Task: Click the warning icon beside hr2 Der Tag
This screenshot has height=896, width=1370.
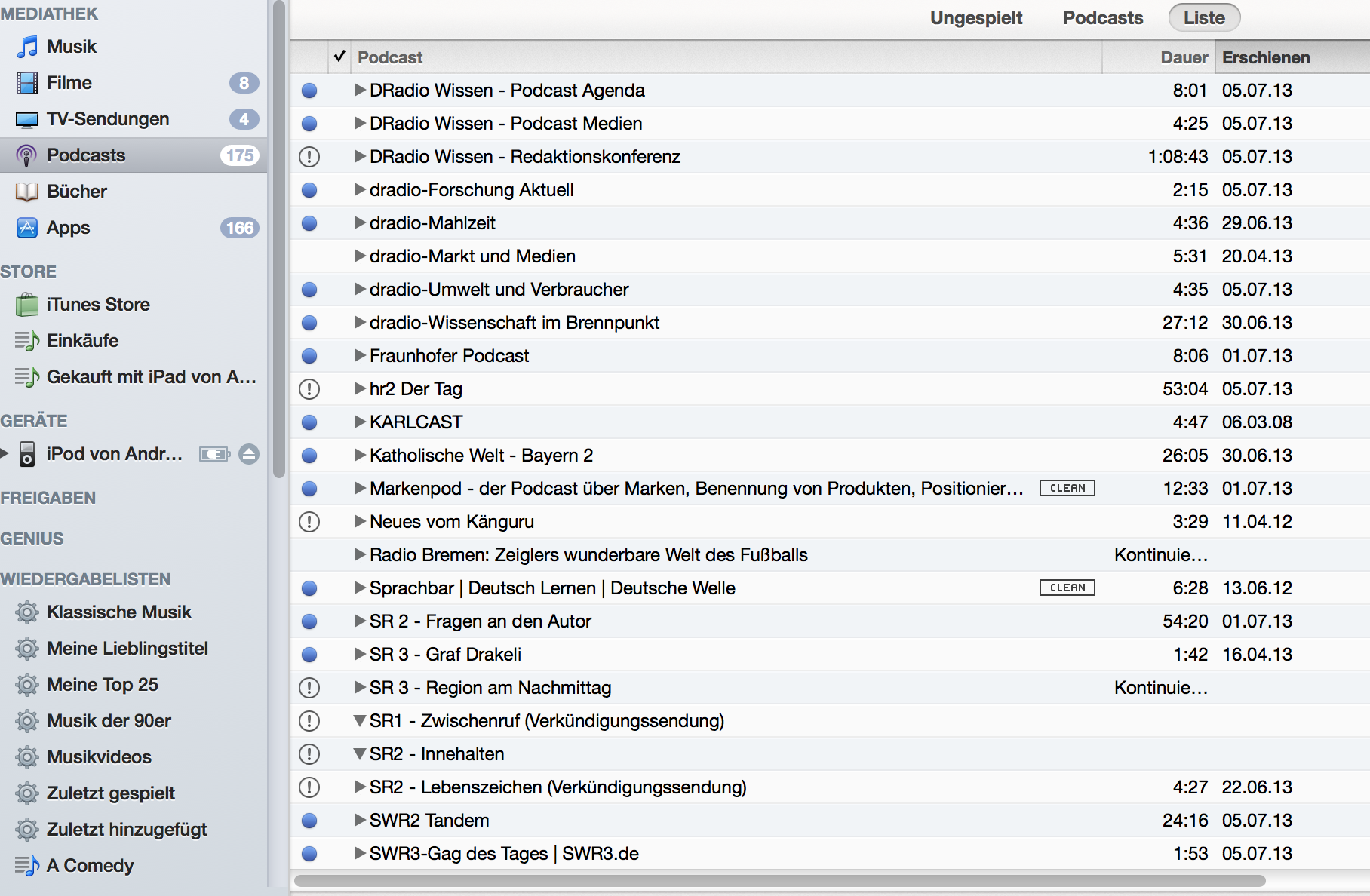Action: [309, 389]
